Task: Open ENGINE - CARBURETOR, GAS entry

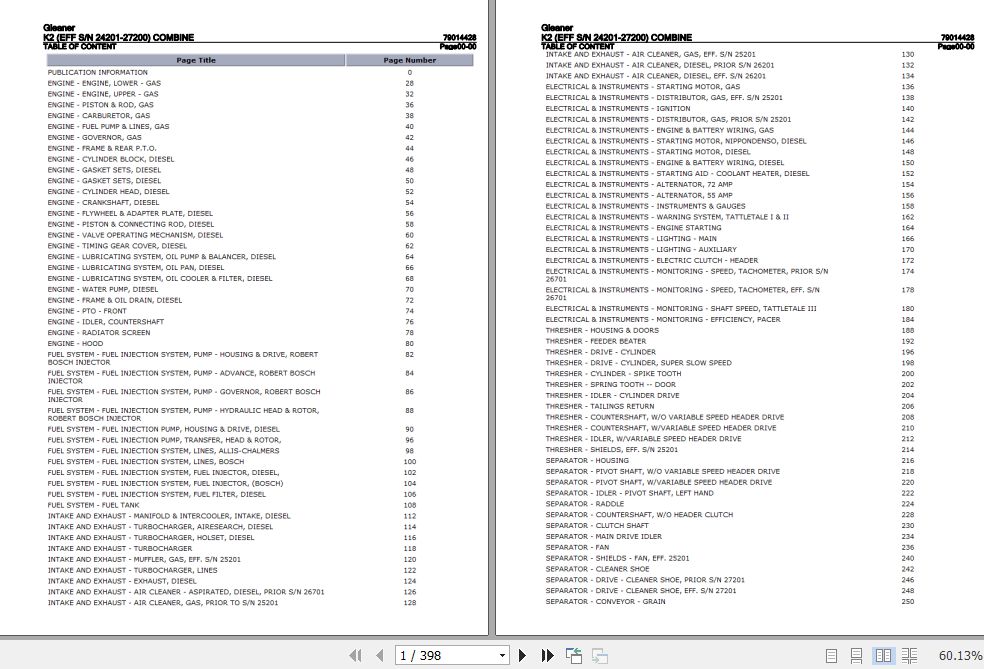Action: pos(99,115)
